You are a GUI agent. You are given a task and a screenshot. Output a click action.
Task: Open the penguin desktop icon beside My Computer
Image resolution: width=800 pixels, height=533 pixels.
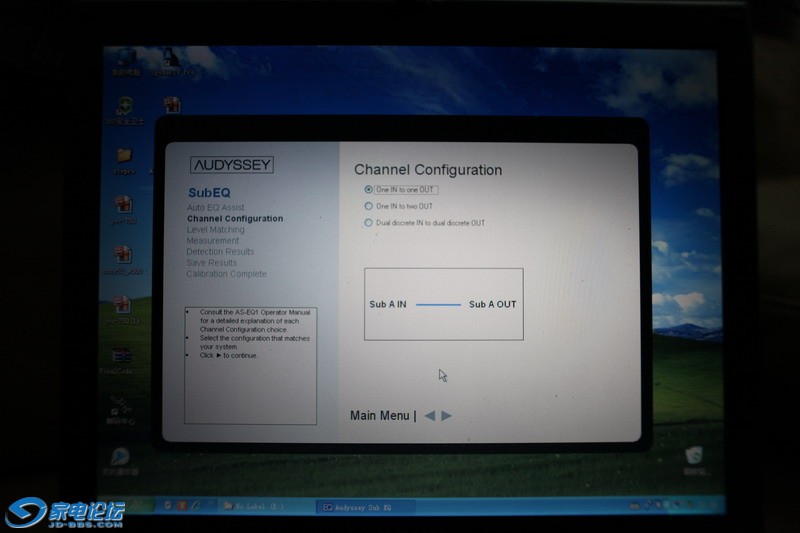coord(172,62)
